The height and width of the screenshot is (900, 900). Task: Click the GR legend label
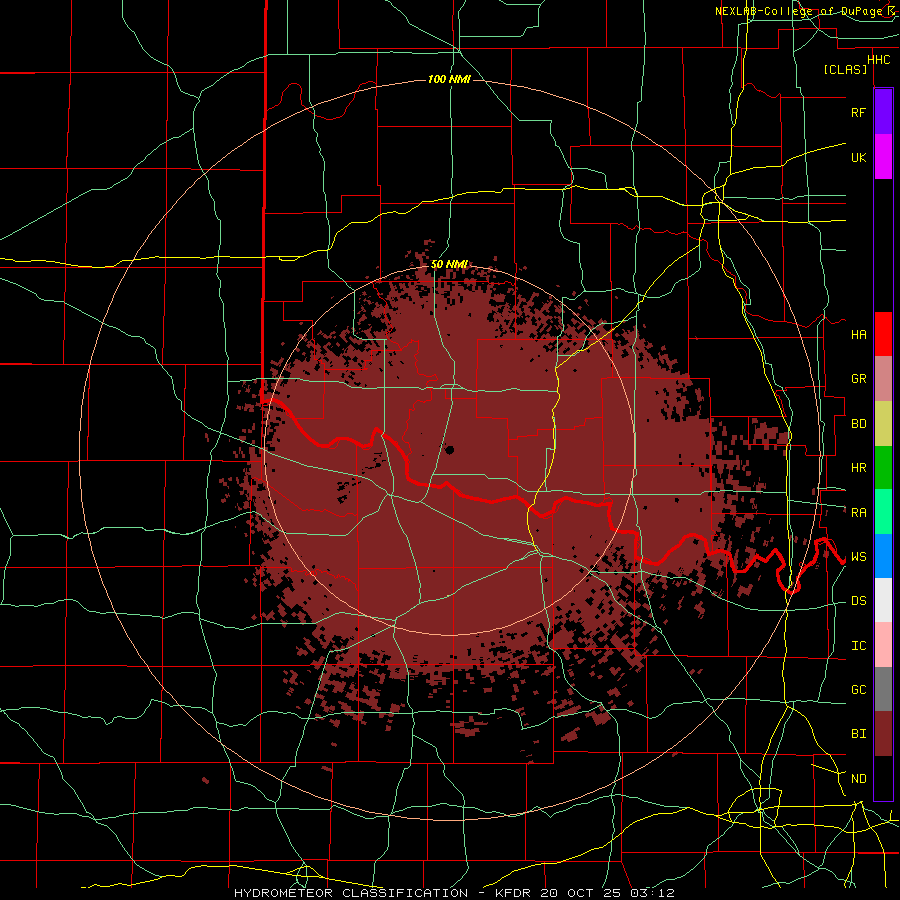click(x=858, y=379)
